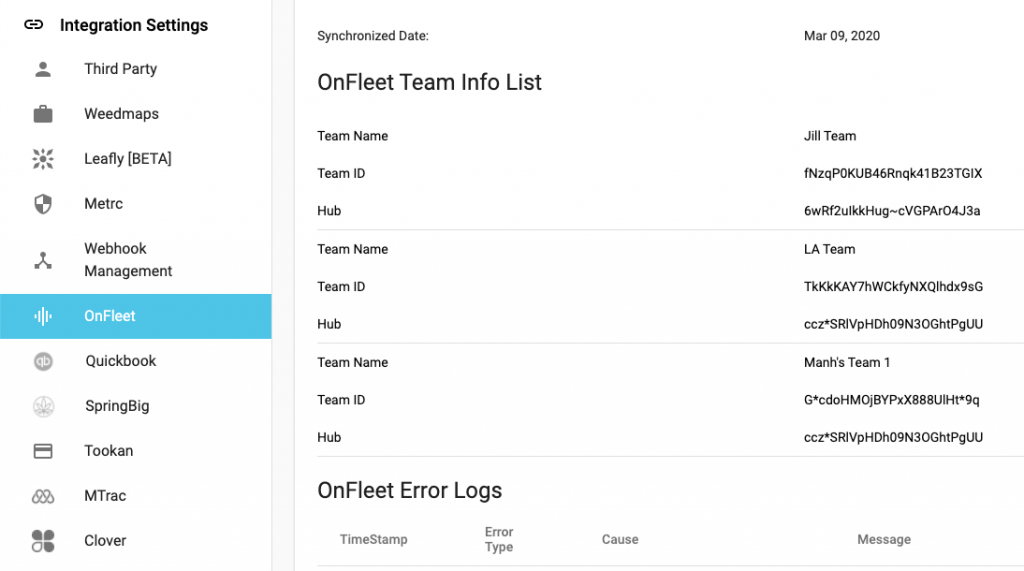Click the OnFleet waveform icon

(x=43, y=316)
